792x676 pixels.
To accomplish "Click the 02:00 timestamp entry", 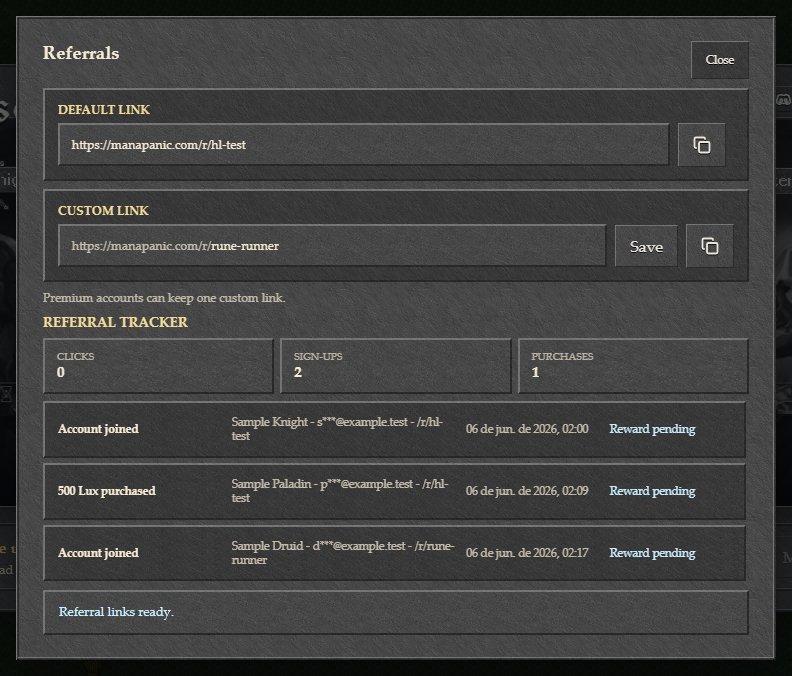I will pyautogui.click(x=527, y=429).
